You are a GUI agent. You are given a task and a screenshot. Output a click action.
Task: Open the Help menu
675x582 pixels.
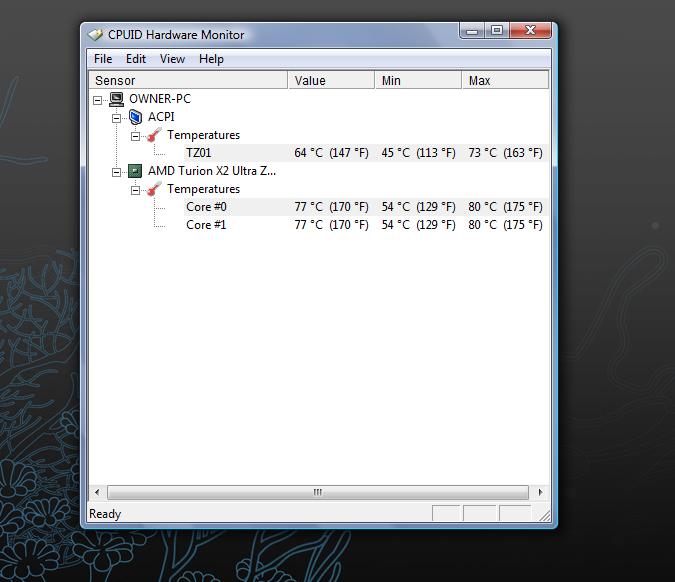[211, 59]
